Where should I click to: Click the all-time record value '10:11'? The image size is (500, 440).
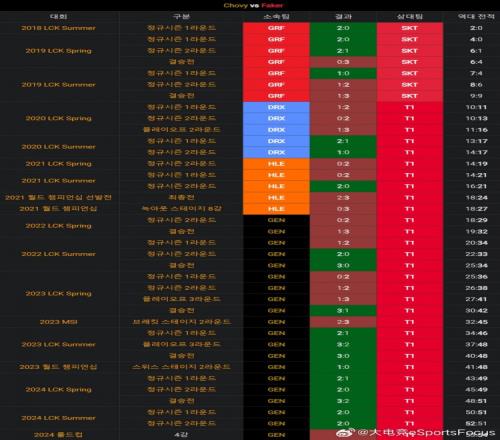(x=476, y=107)
